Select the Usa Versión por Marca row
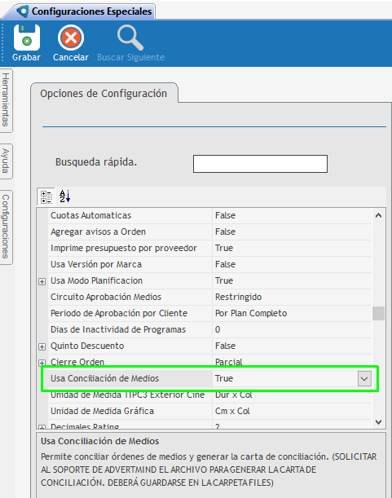Viewport: 392px width, 498px height. pos(210,264)
